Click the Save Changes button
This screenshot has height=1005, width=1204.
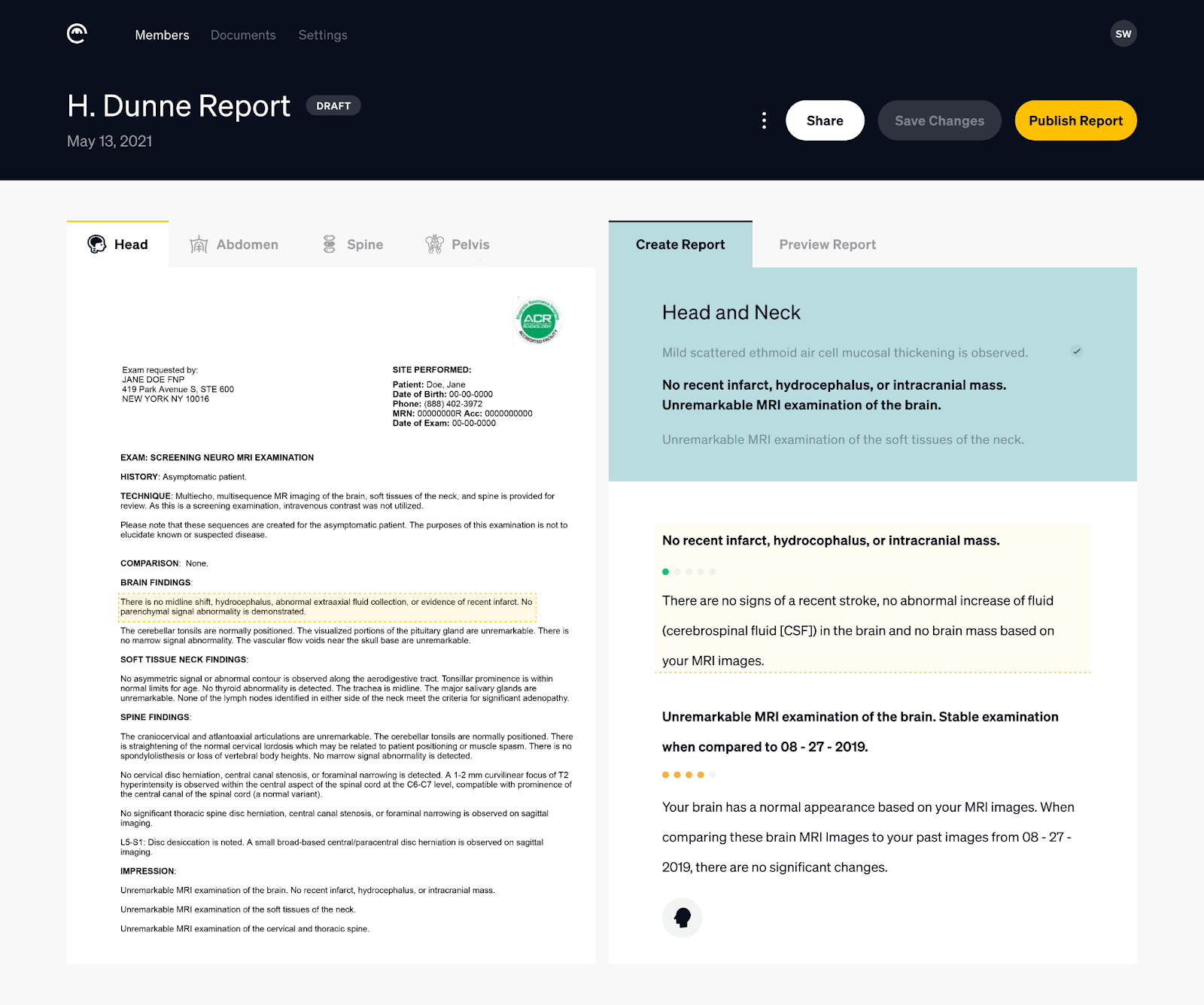tap(938, 120)
